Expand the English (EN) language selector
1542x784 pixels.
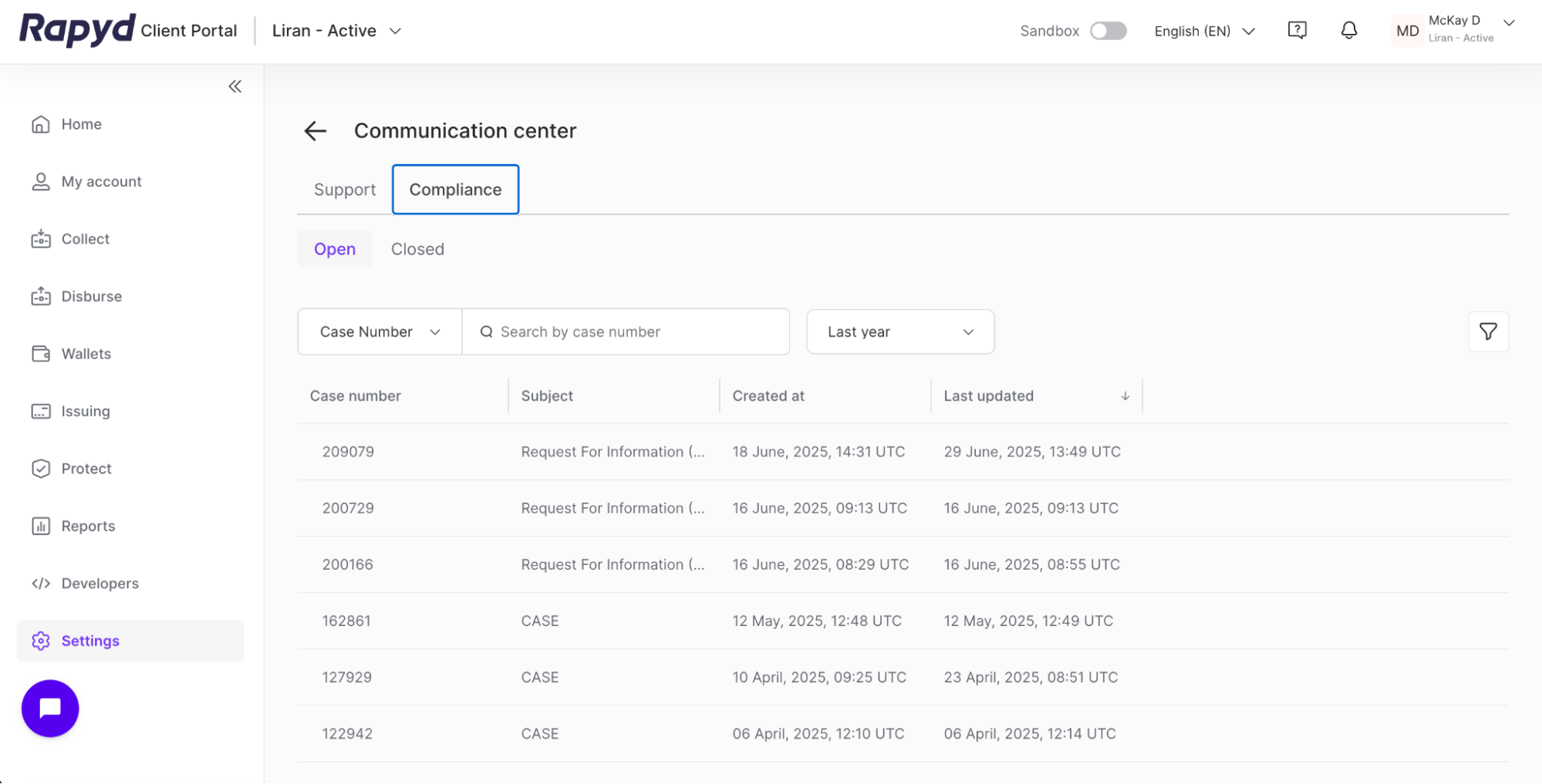(x=1203, y=30)
